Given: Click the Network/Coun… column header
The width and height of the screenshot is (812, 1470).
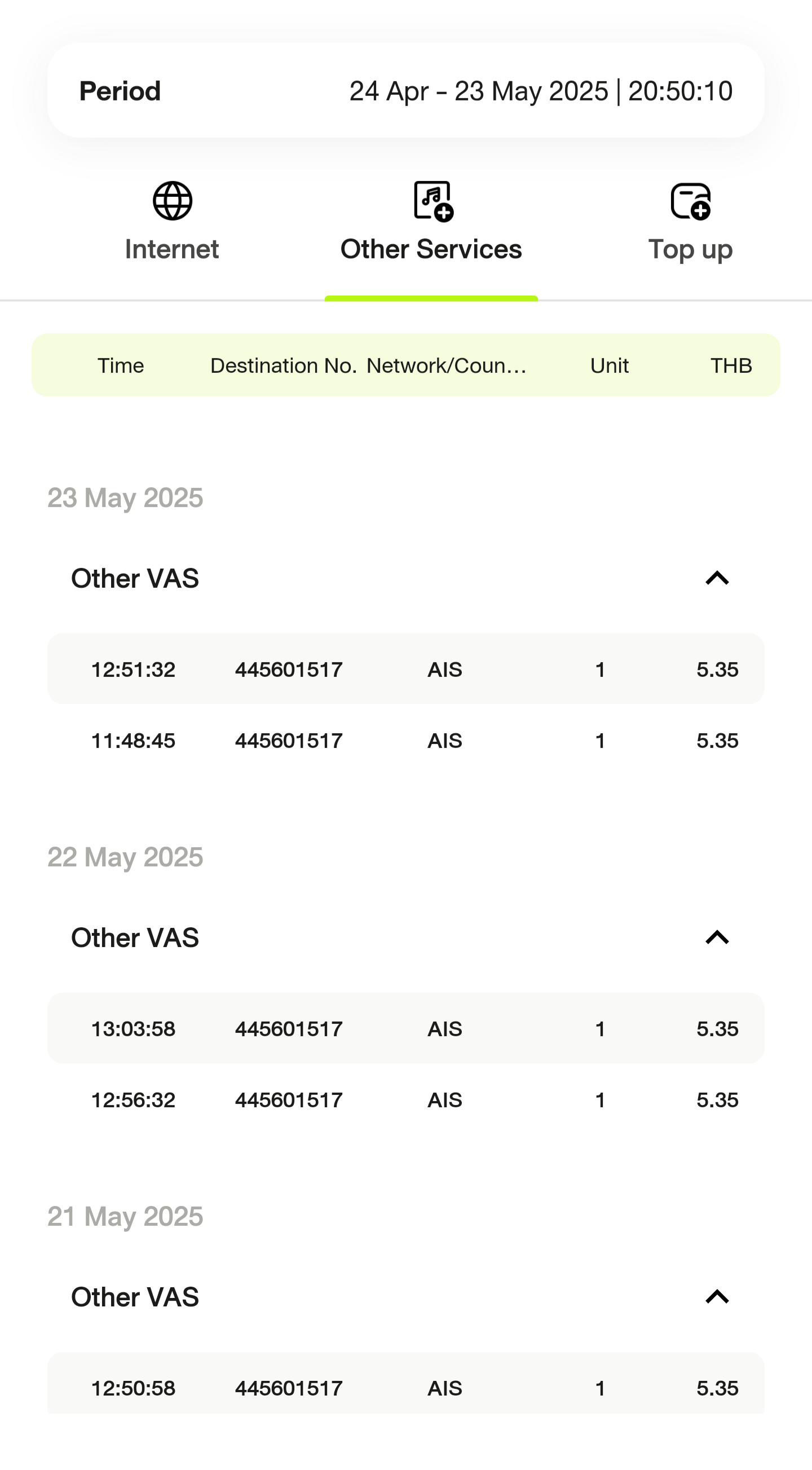Looking at the screenshot, I should 446,365.
